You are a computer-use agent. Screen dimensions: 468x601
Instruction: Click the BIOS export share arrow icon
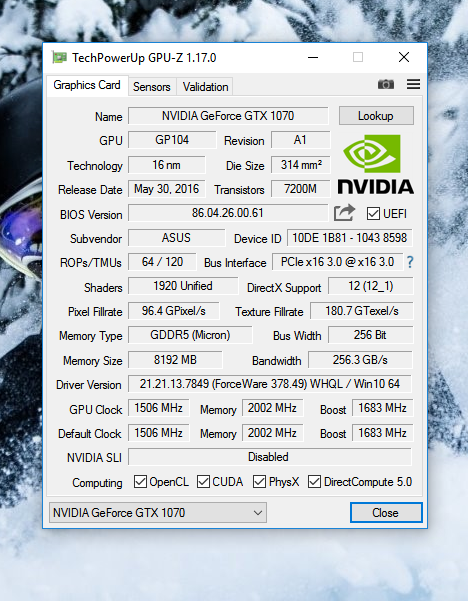click(344, 213)
